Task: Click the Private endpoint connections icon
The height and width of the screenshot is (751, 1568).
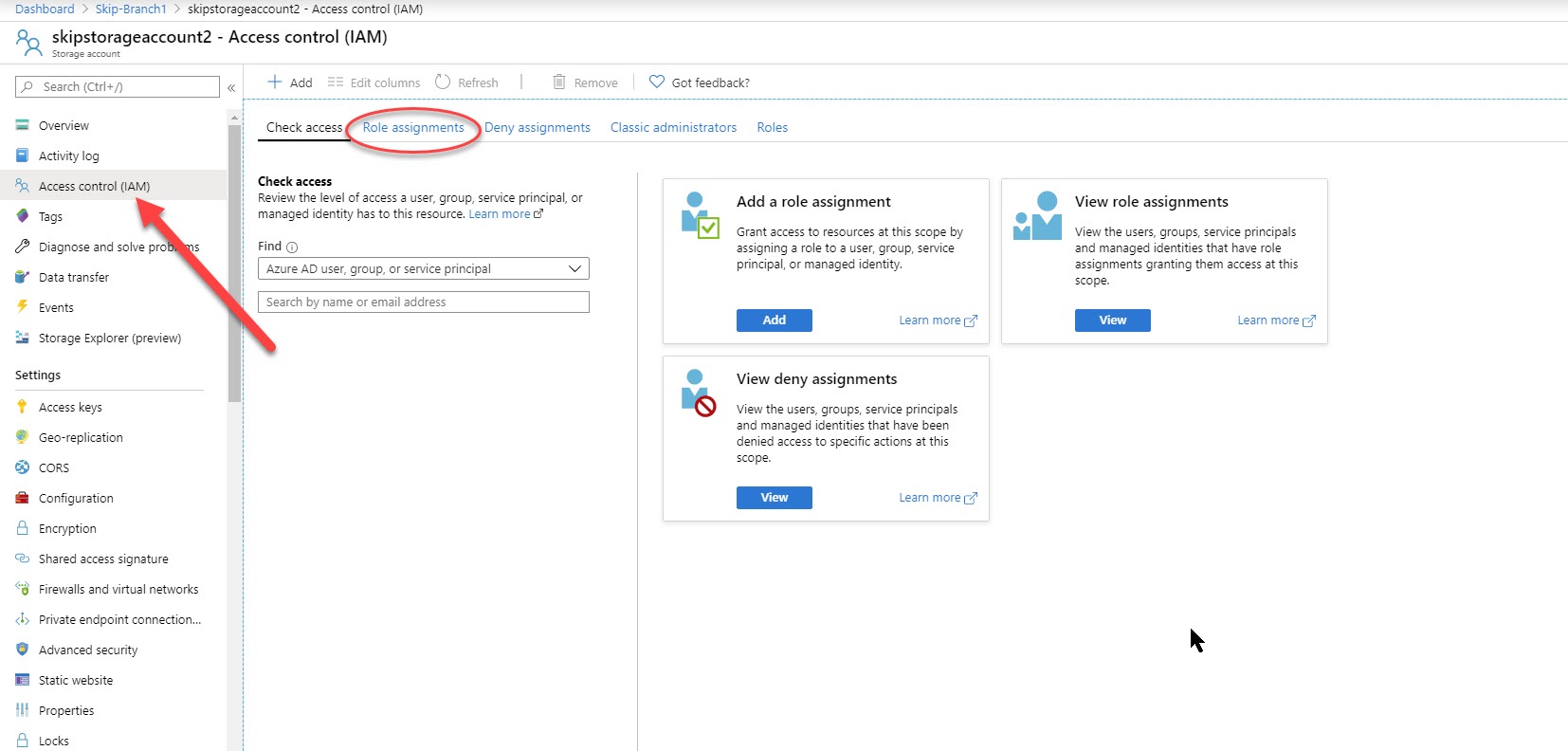Action: coord(22,619)
